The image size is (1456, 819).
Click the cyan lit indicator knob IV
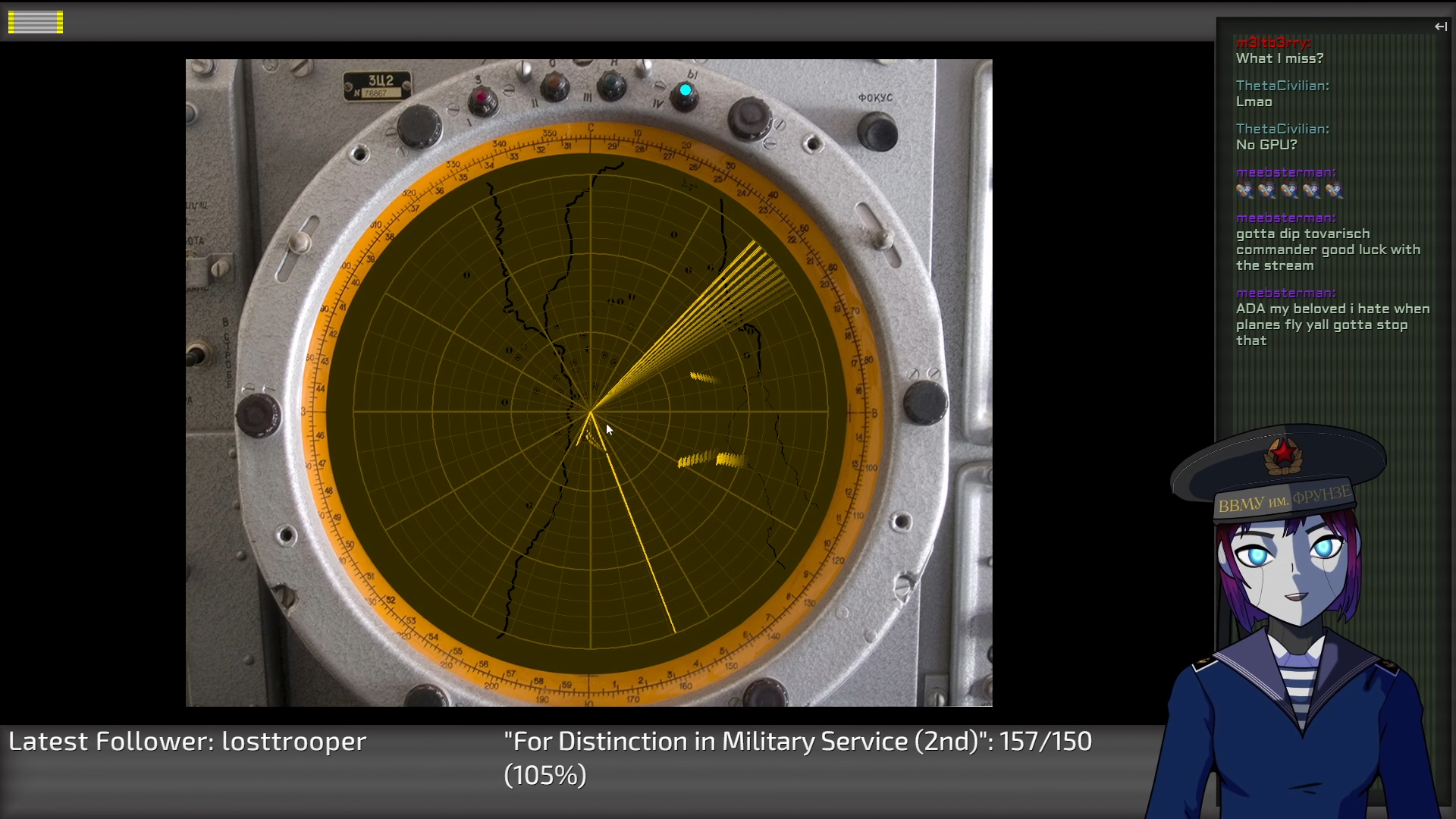click(685, 92)
